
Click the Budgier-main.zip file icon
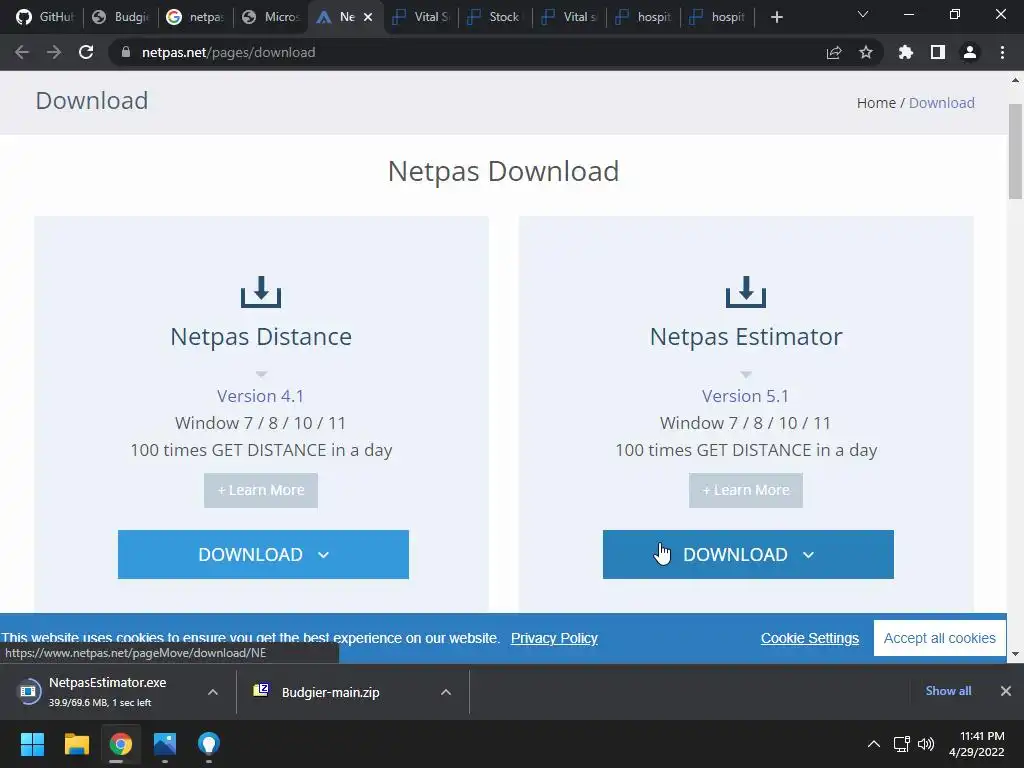pyautogui.click(x=261, y=690)
